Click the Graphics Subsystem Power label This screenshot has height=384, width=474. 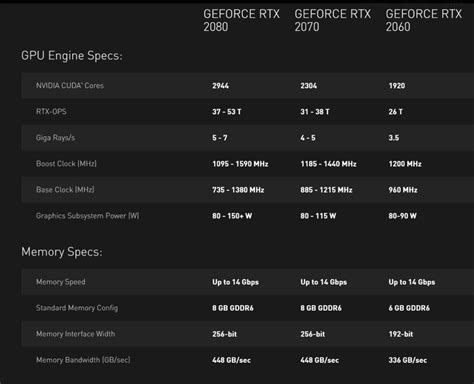point(88,216)
